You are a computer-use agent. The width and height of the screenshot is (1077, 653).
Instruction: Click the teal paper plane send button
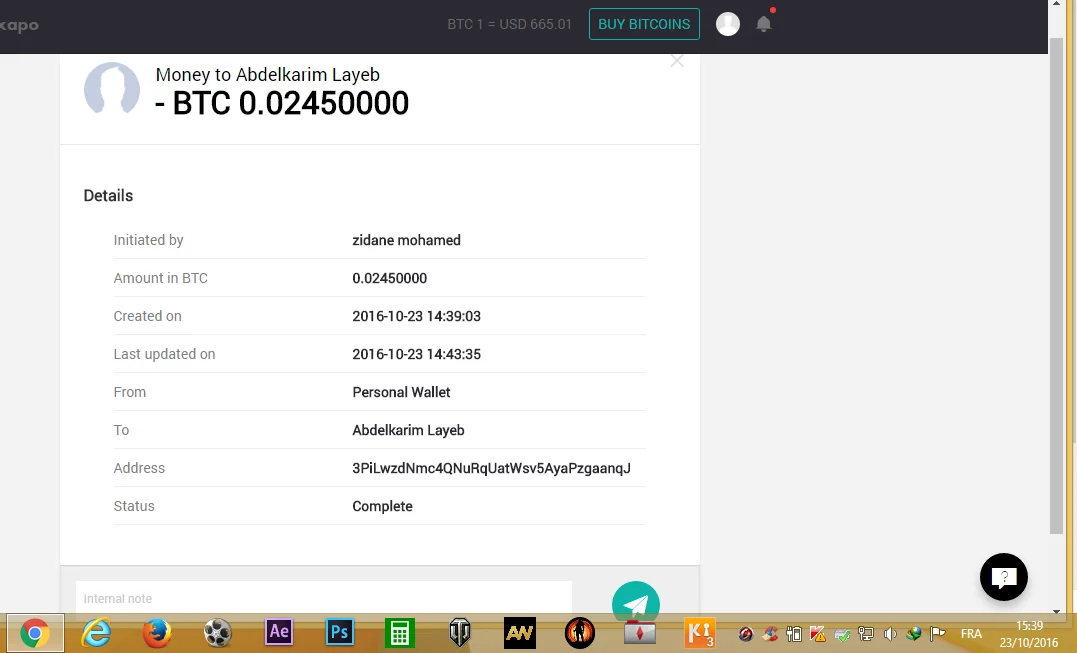click(636, 603)
